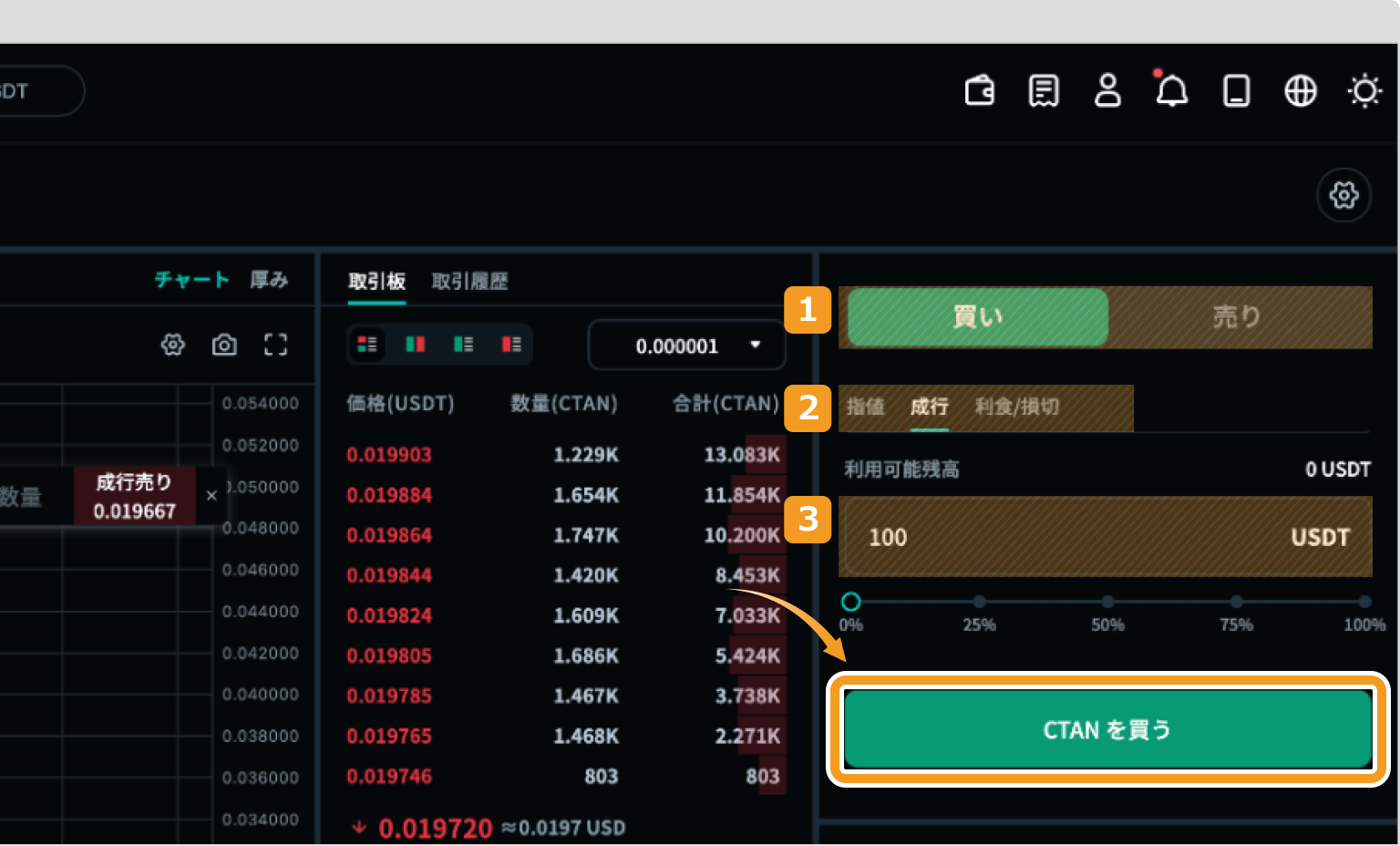Set amount slider to 75%
Viewport: 1400px width, 846px height.
point(1236,602)
